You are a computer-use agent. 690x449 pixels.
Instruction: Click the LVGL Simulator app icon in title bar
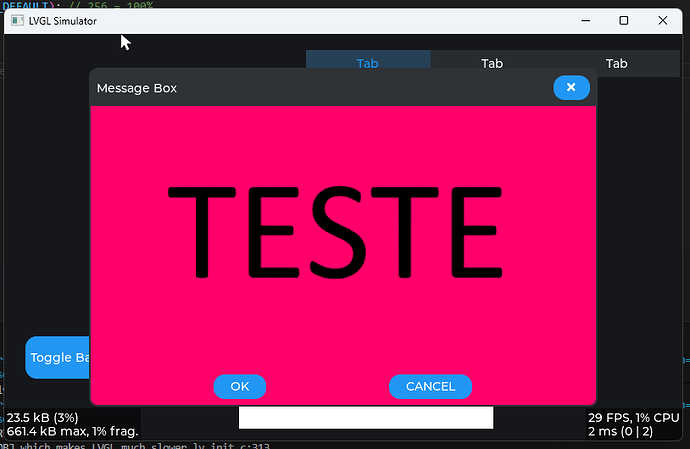pyautogui.click(x=18, y=21)
